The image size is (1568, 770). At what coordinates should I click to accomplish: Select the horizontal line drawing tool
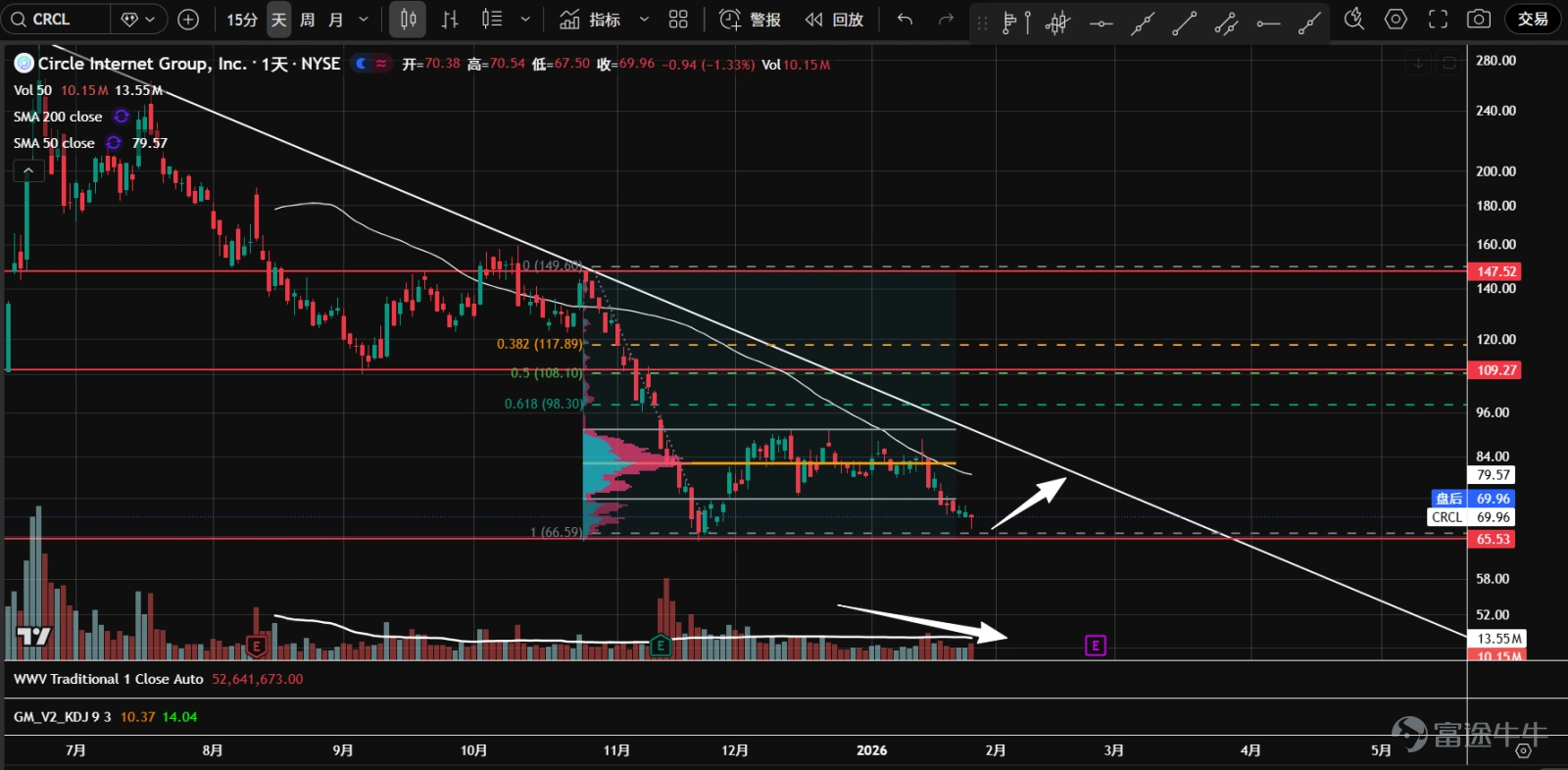point(1101,23)
